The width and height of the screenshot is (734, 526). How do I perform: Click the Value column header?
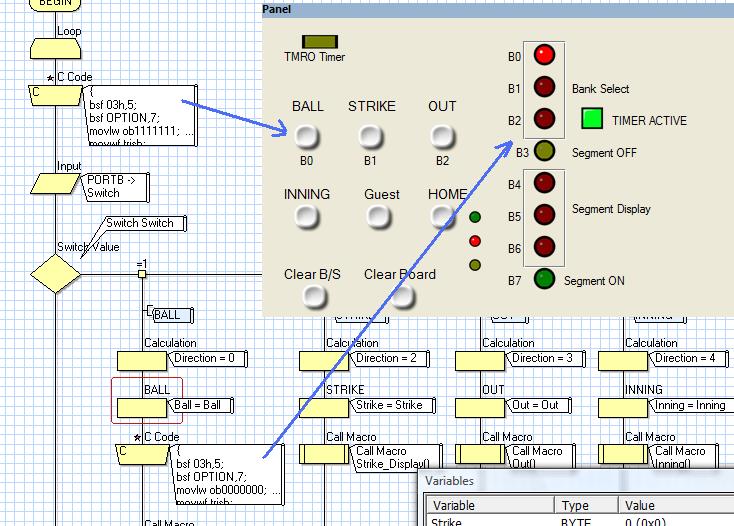676,505
